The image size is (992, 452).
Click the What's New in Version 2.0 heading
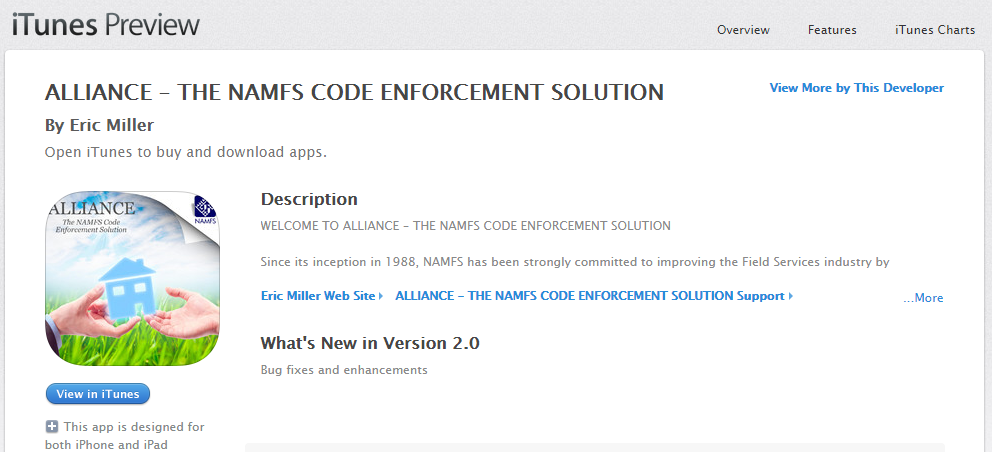pos(370,343)
